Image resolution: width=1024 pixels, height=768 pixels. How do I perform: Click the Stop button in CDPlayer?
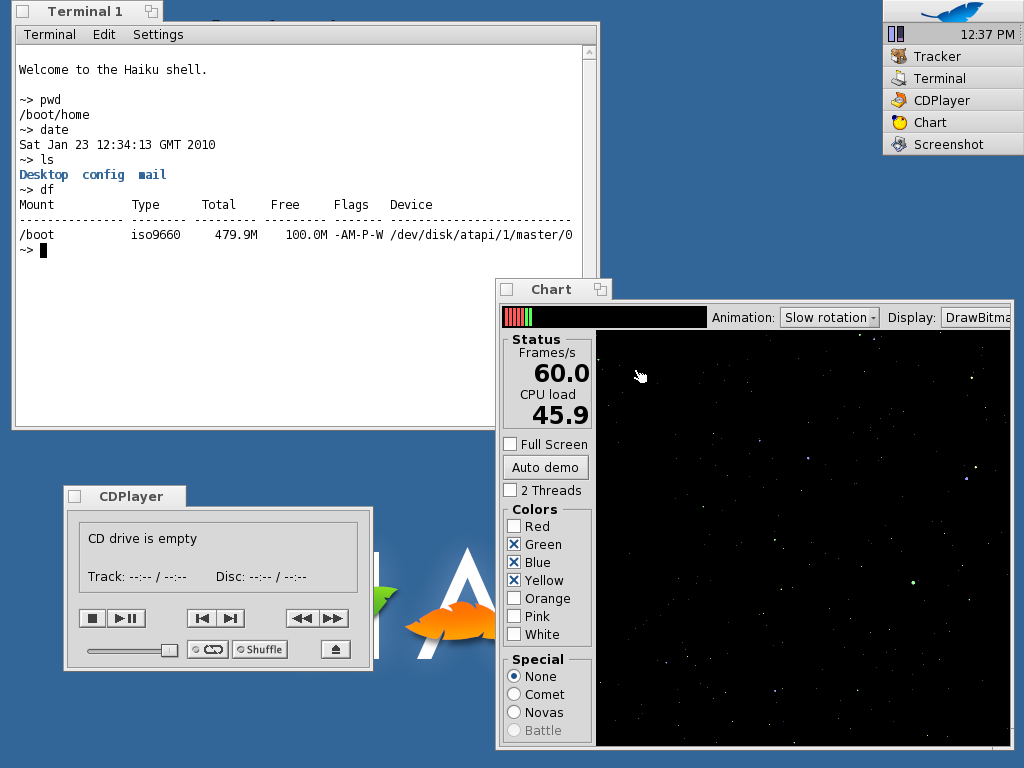pos(92,618)
